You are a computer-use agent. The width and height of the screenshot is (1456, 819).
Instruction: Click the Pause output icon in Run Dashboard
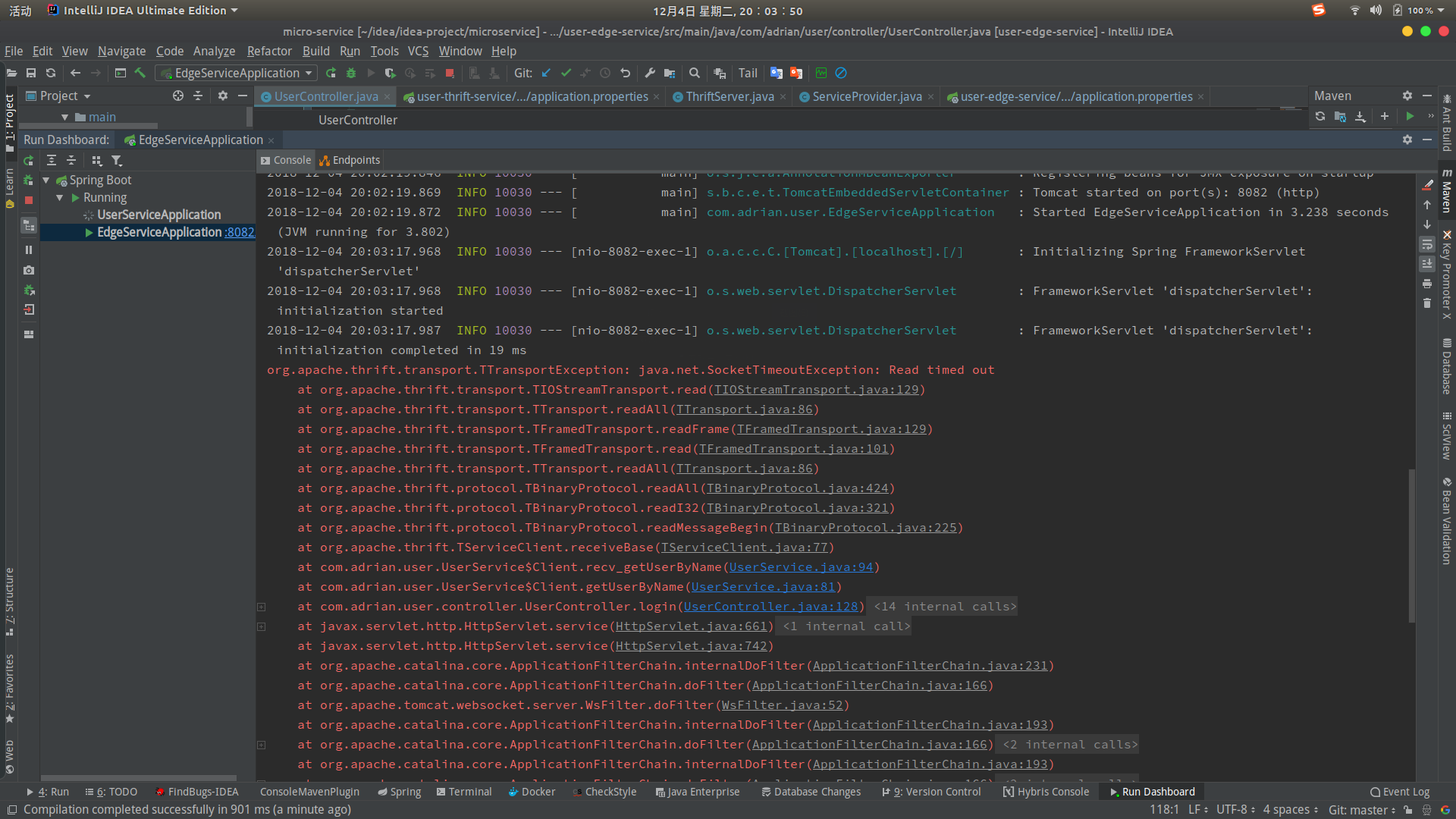[29, 249]
